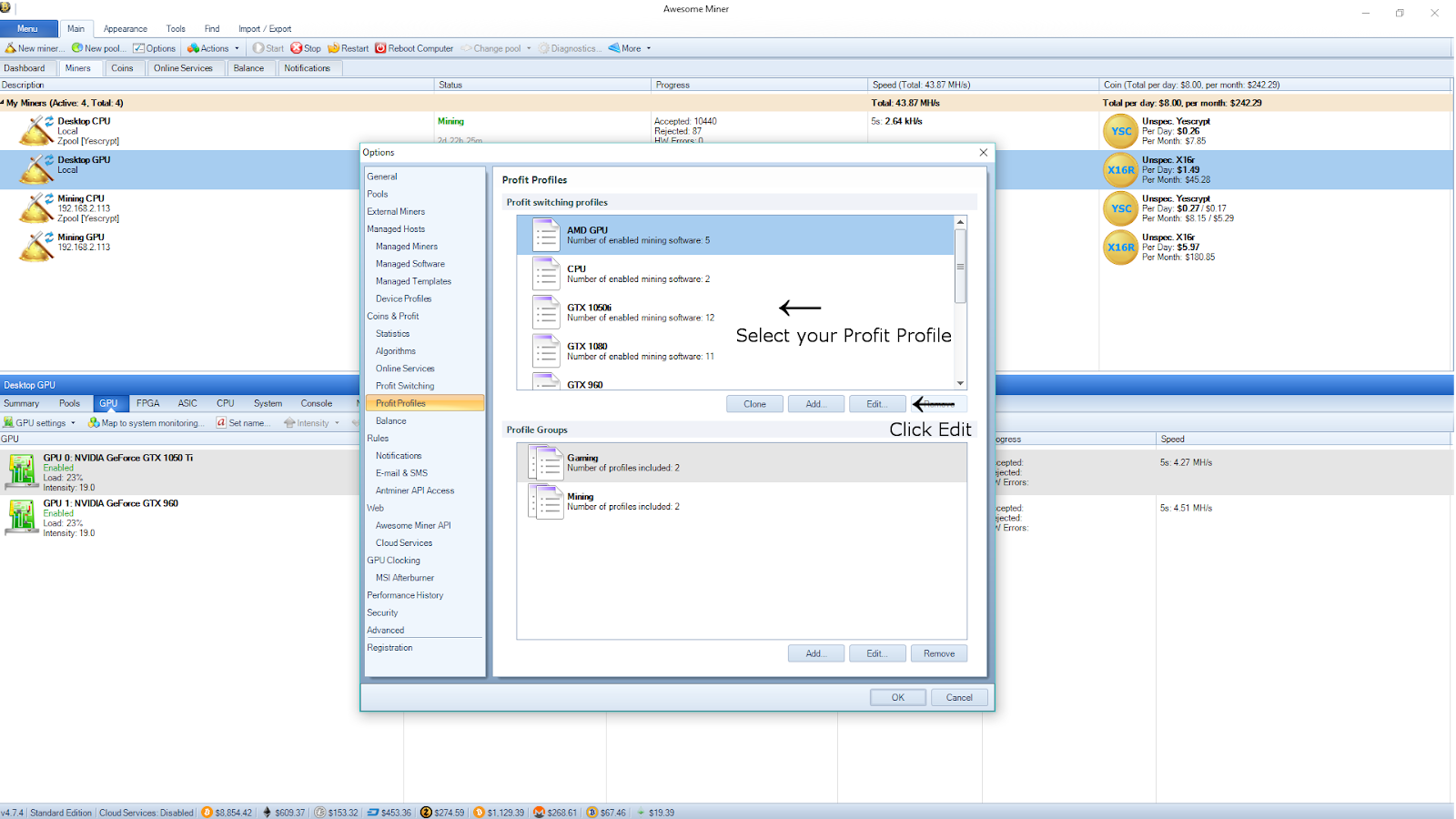Click Add under Profile Groups
Image resolution: width=1456 pixels, height=819 pixels.
pos(816,653)
